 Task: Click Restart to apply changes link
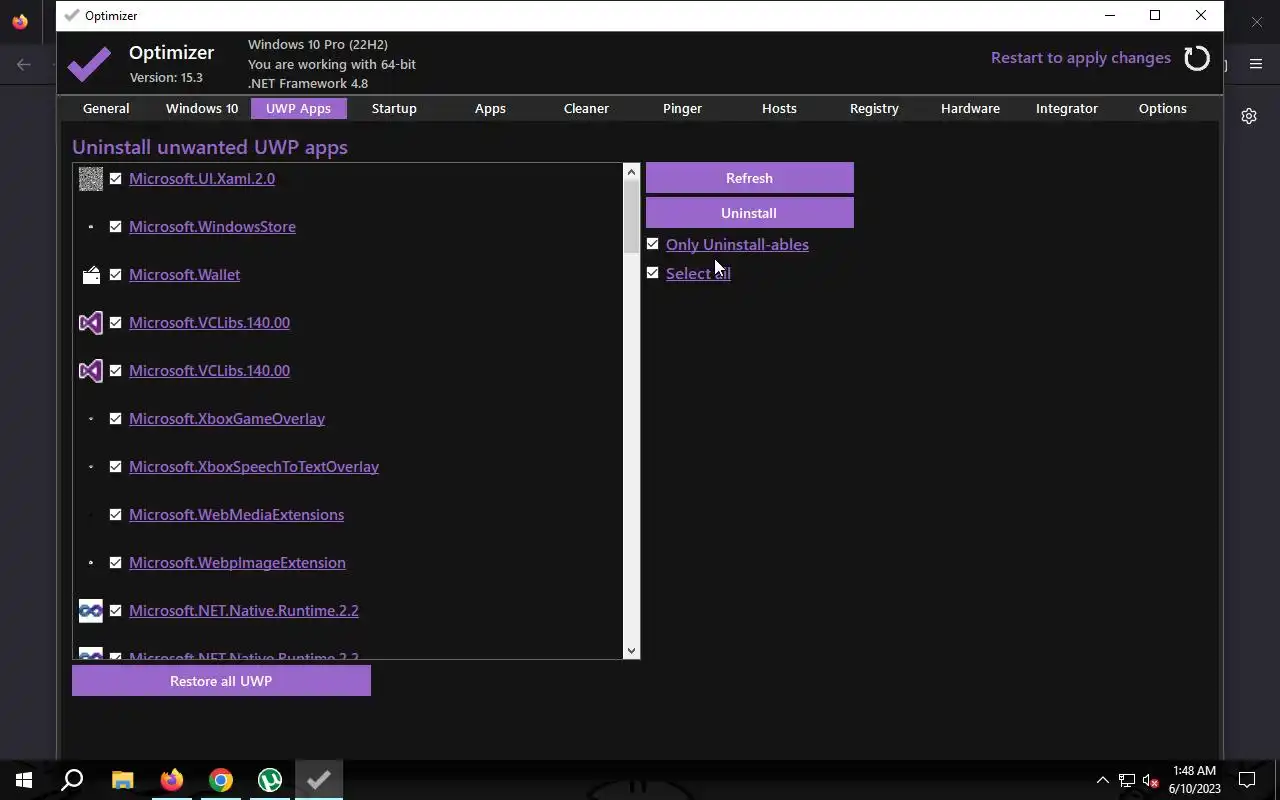click(1080, 58)
